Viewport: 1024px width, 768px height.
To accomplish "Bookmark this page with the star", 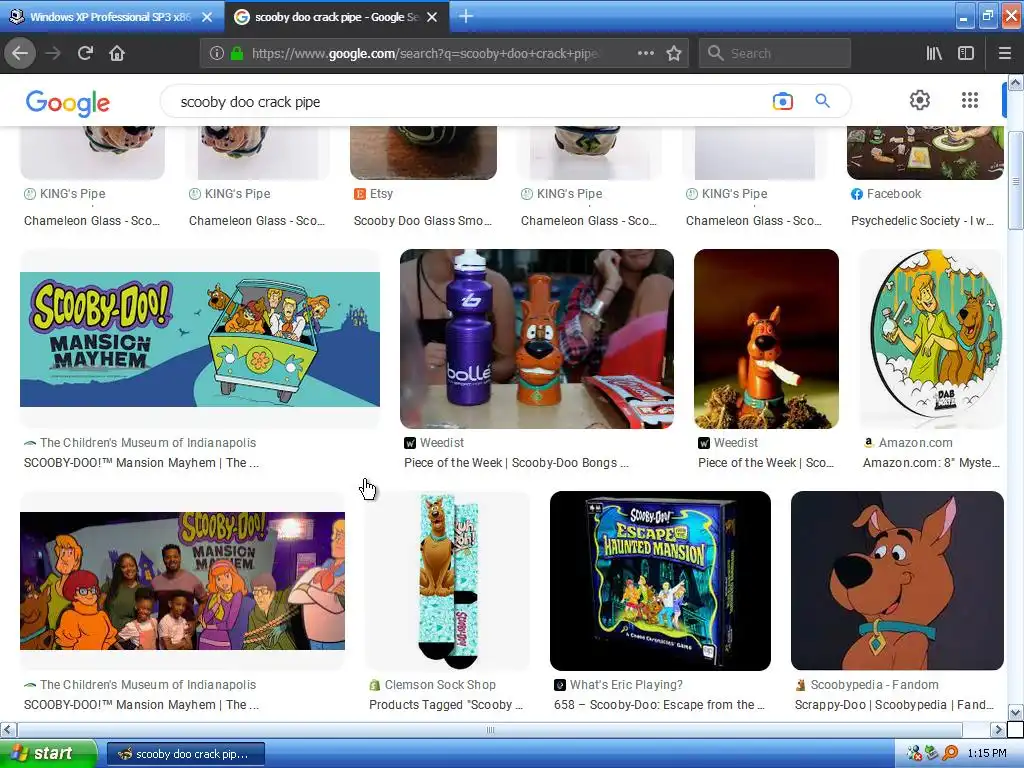I will 674,54.
